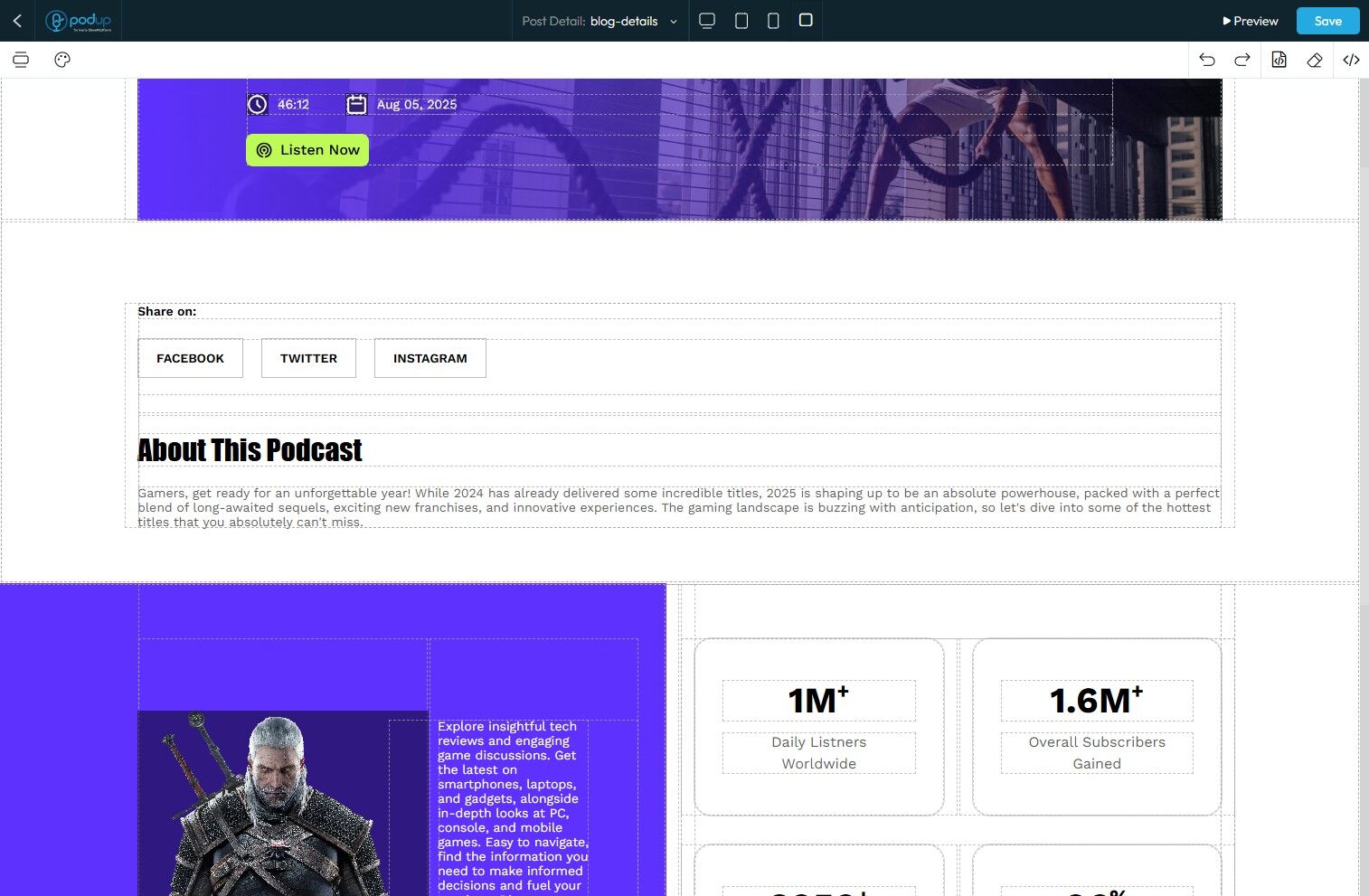Click the calendar date icon

(357, 104)
